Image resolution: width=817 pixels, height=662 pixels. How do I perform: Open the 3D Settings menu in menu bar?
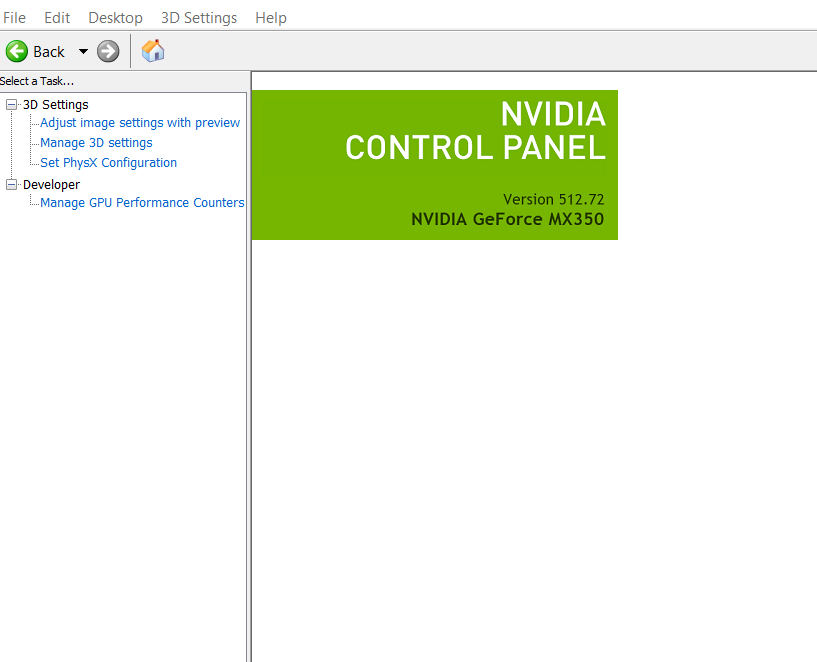click(x=199, y=18)
